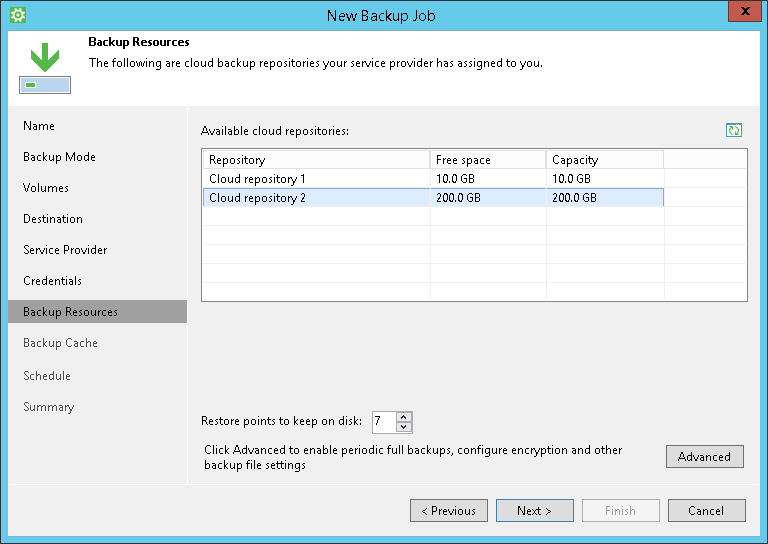Click the green download arrow wizard icon
This screenshot has width=768, height=544.
[45, 68]
